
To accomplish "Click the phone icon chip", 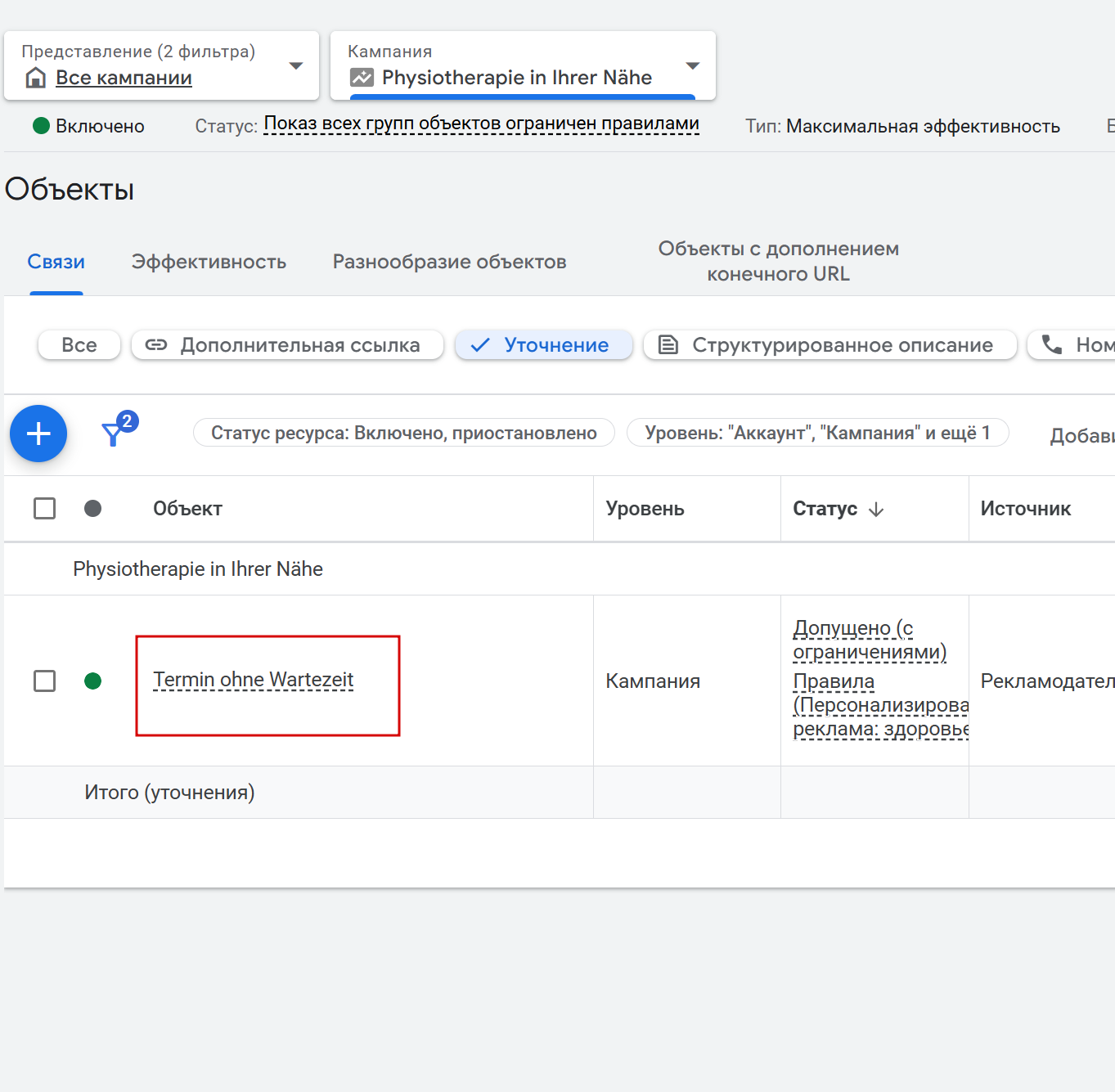I will coord(1052,345).
